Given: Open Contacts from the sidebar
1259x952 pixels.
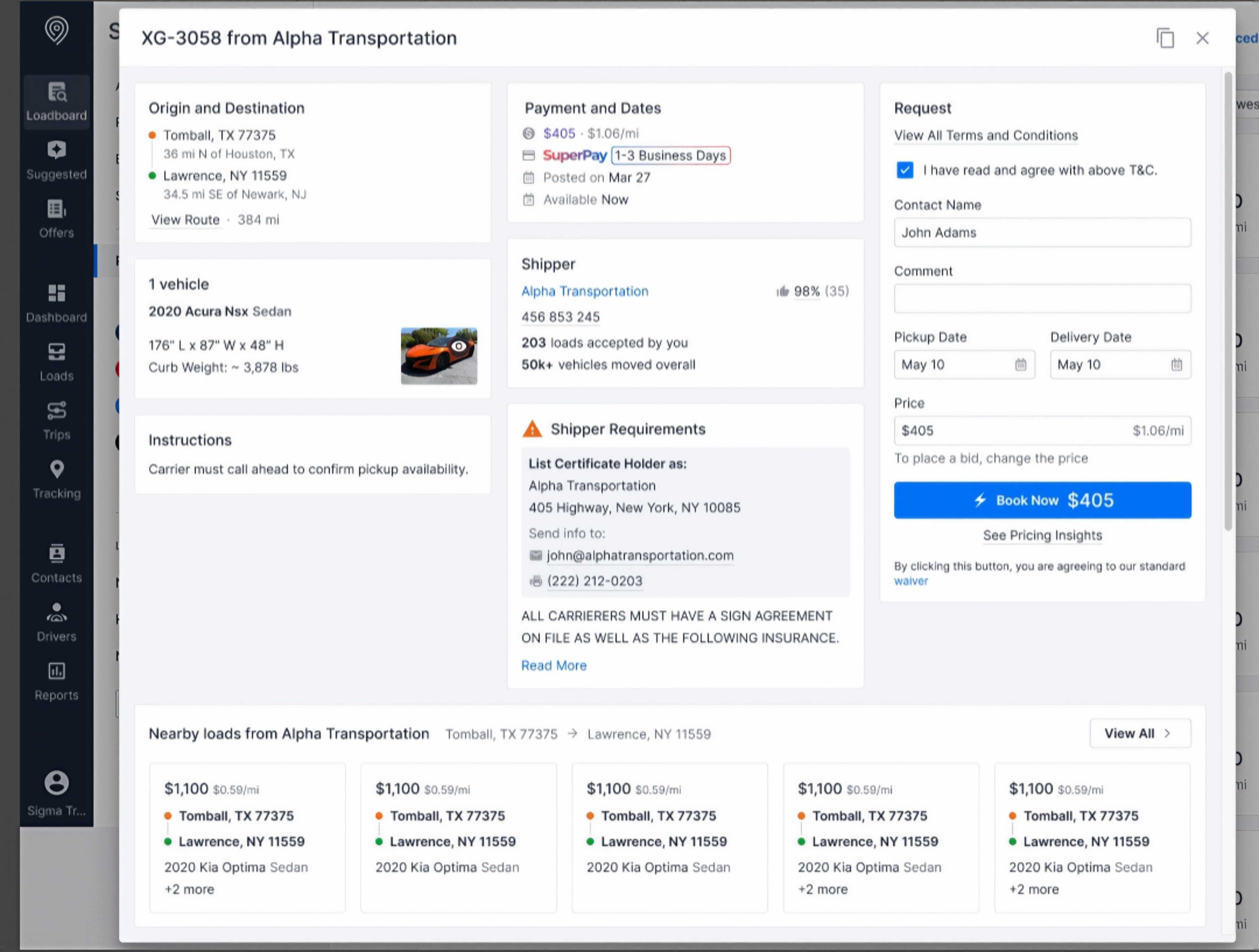Looking at the screenshot, I should coord(56,564).
